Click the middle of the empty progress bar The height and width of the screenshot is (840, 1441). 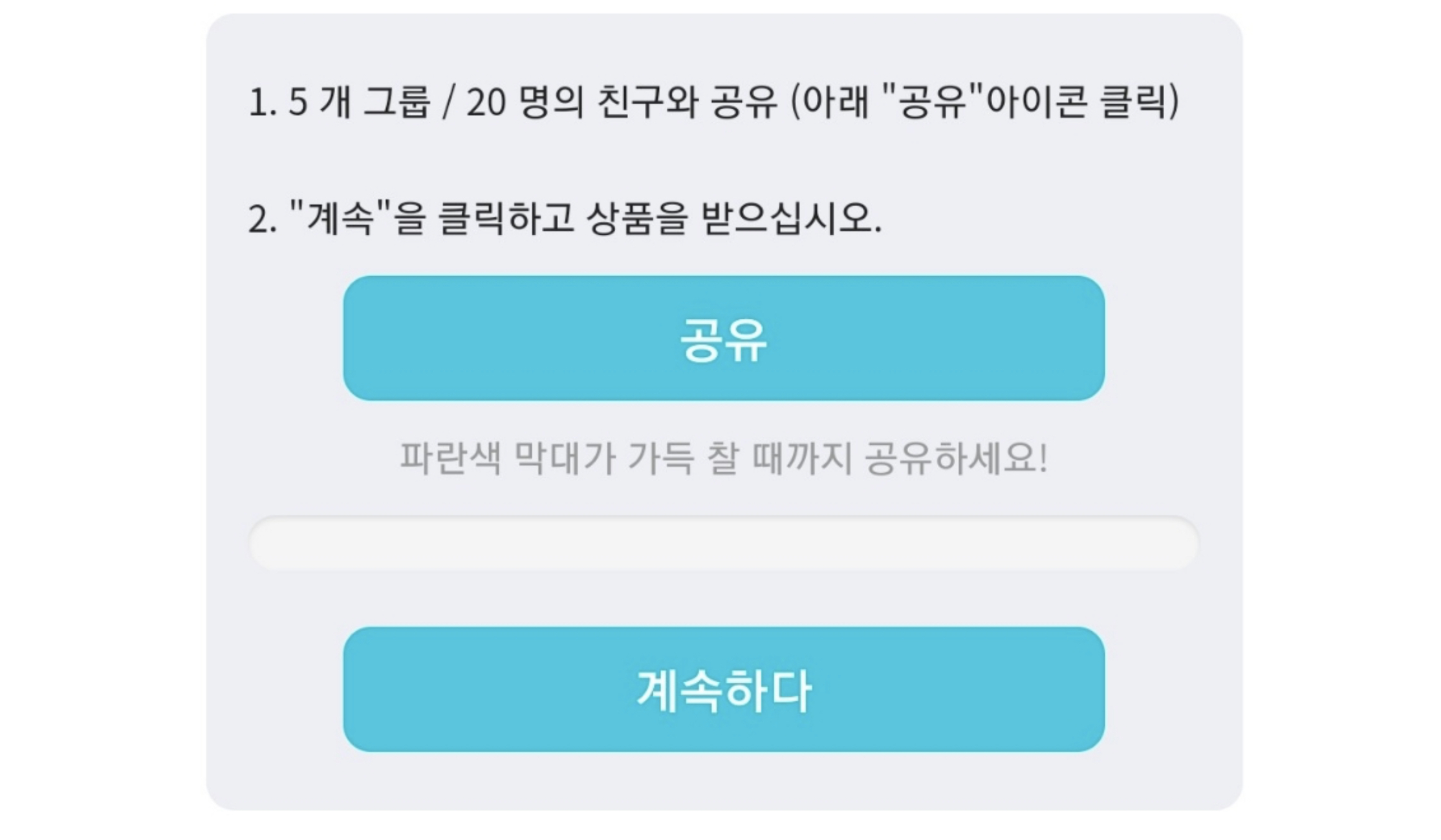tap(723, 543)
